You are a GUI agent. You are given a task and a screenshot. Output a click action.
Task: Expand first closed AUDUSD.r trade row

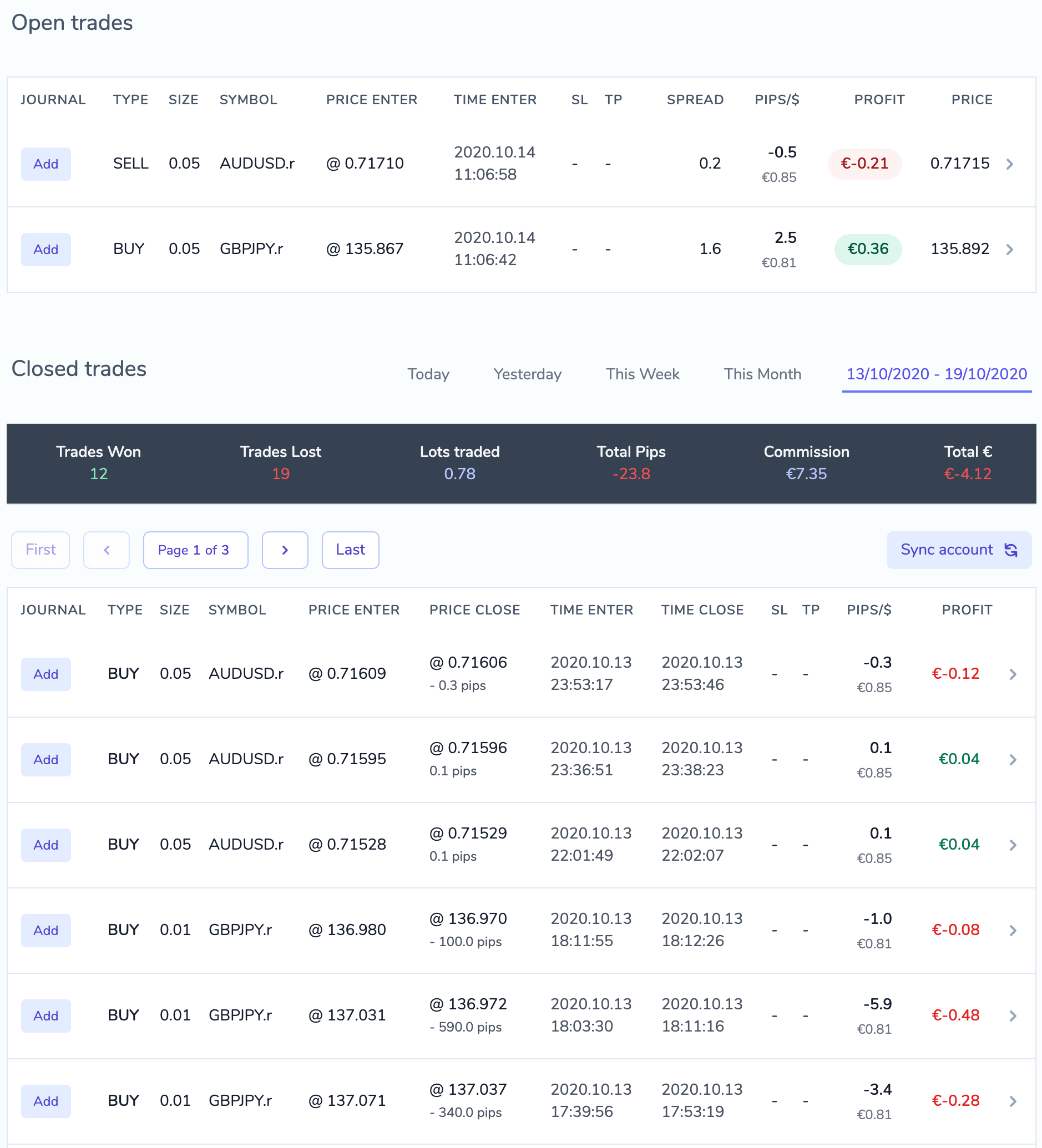1013,674
